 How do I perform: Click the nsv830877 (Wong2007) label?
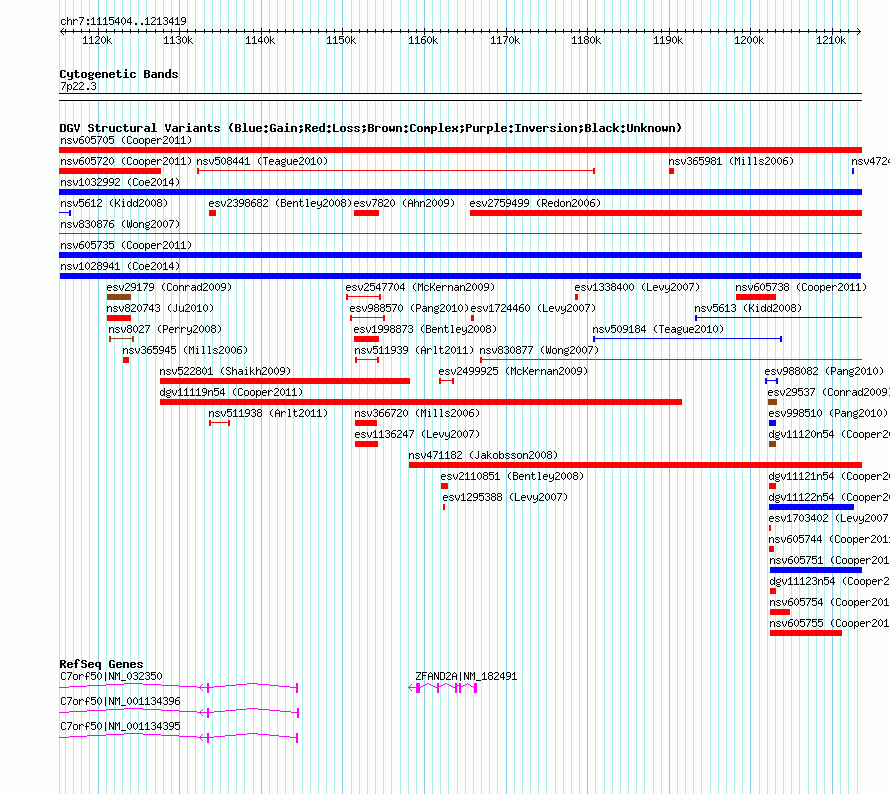pyautogui.click(x=539, y=350)
